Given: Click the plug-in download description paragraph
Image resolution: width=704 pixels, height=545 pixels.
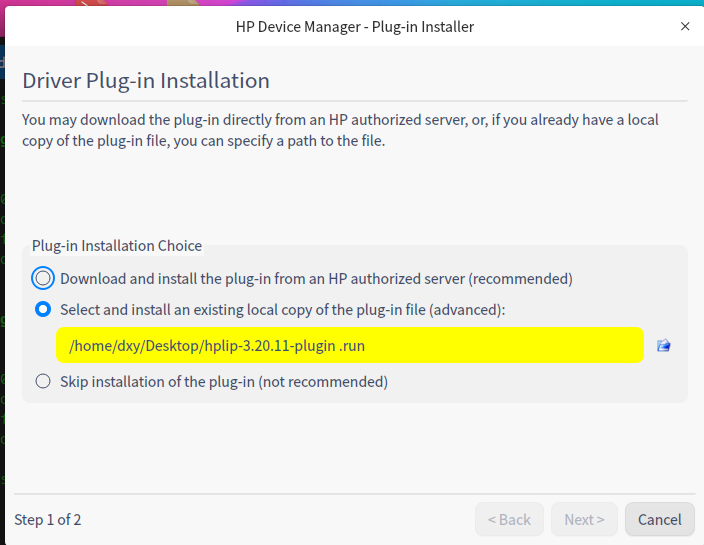Looking at the screenshot, I should (340, 130).
